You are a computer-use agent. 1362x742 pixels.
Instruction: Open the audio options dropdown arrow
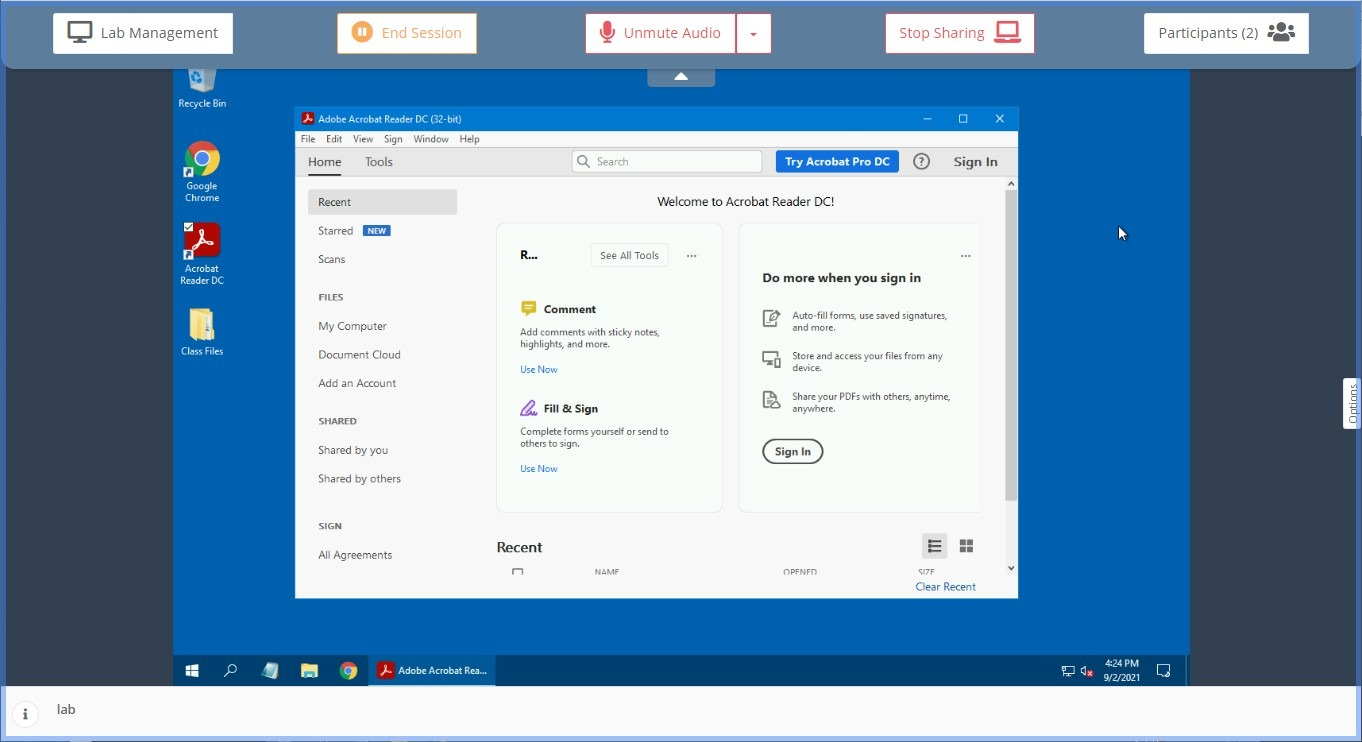754,33
